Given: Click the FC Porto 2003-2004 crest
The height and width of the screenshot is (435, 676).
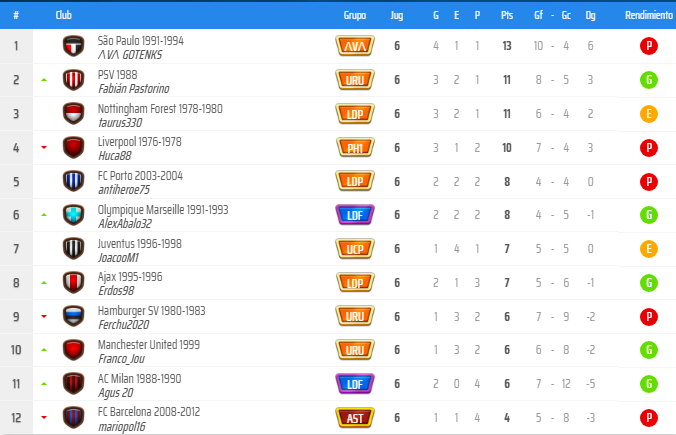Looking at the screenshot, I should (73, 182).
